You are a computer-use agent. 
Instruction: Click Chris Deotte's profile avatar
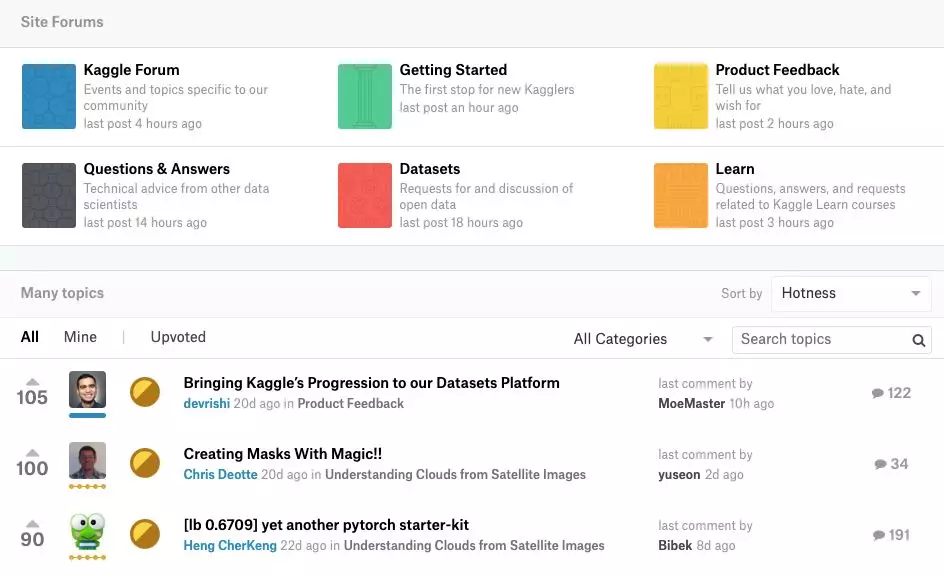[87, 461]
